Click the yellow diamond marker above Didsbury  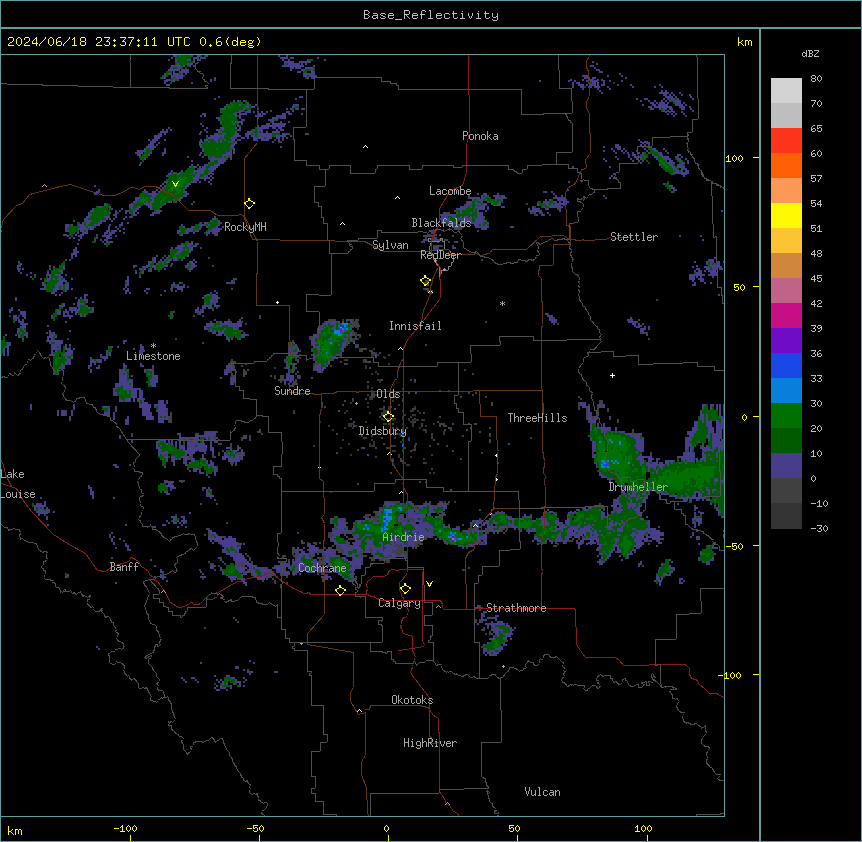pos(388,416)
